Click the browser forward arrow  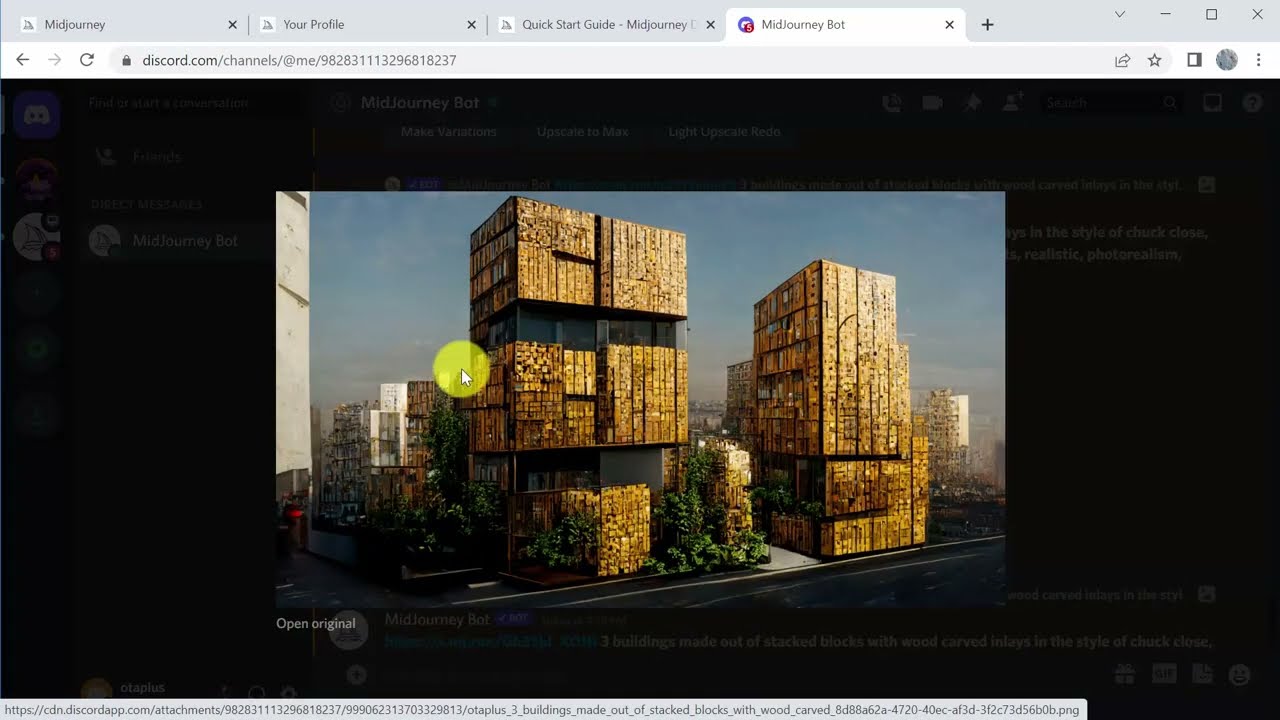[54, 60]
